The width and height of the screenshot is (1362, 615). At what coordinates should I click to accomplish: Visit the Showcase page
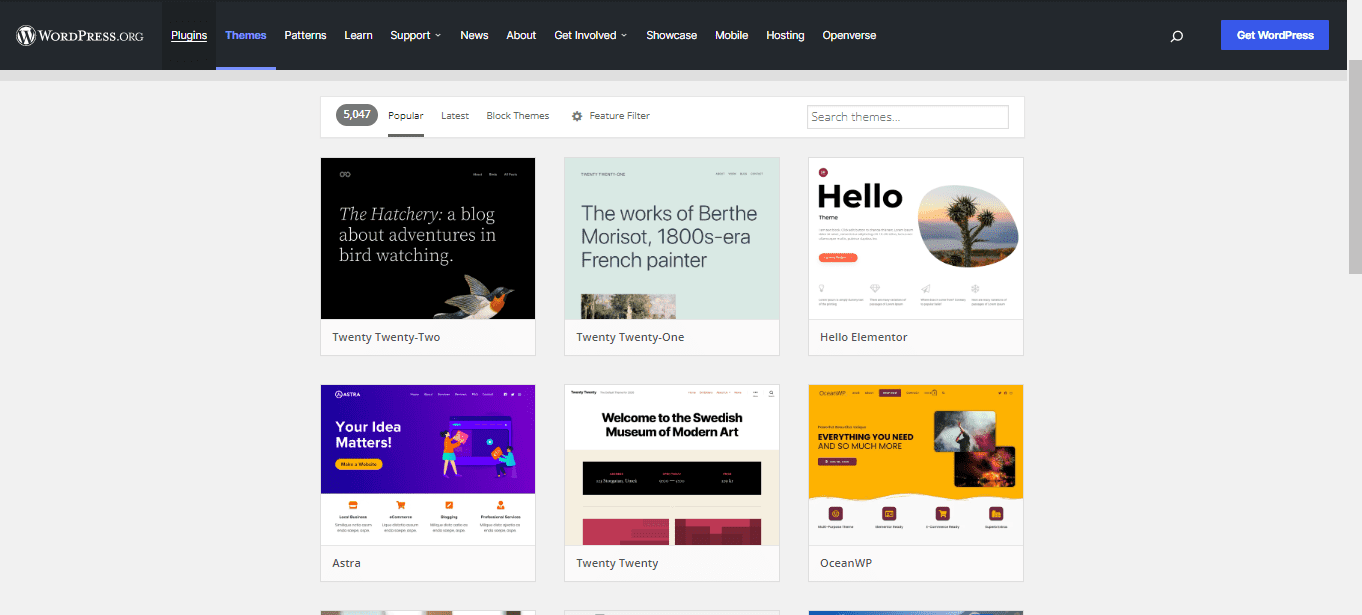coord(671,35)
